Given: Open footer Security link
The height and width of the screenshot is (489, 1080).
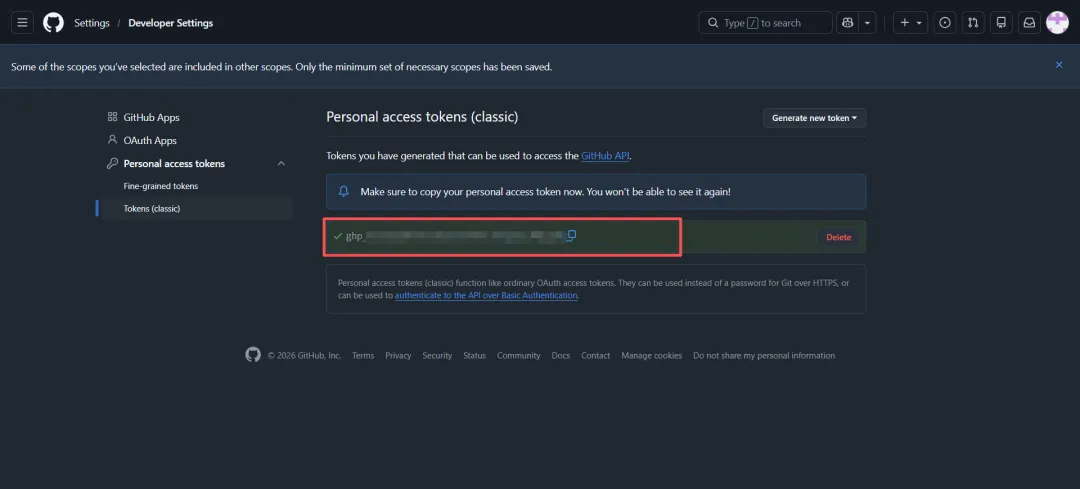Looking at the screenshot, I should pyautogui.click(x=437, y=355).
